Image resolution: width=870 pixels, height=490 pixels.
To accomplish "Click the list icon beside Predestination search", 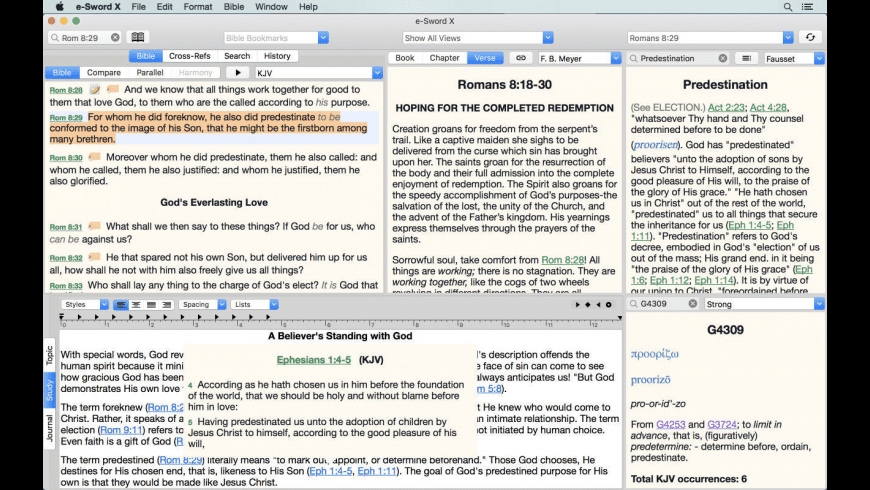I will pos(745,58).
